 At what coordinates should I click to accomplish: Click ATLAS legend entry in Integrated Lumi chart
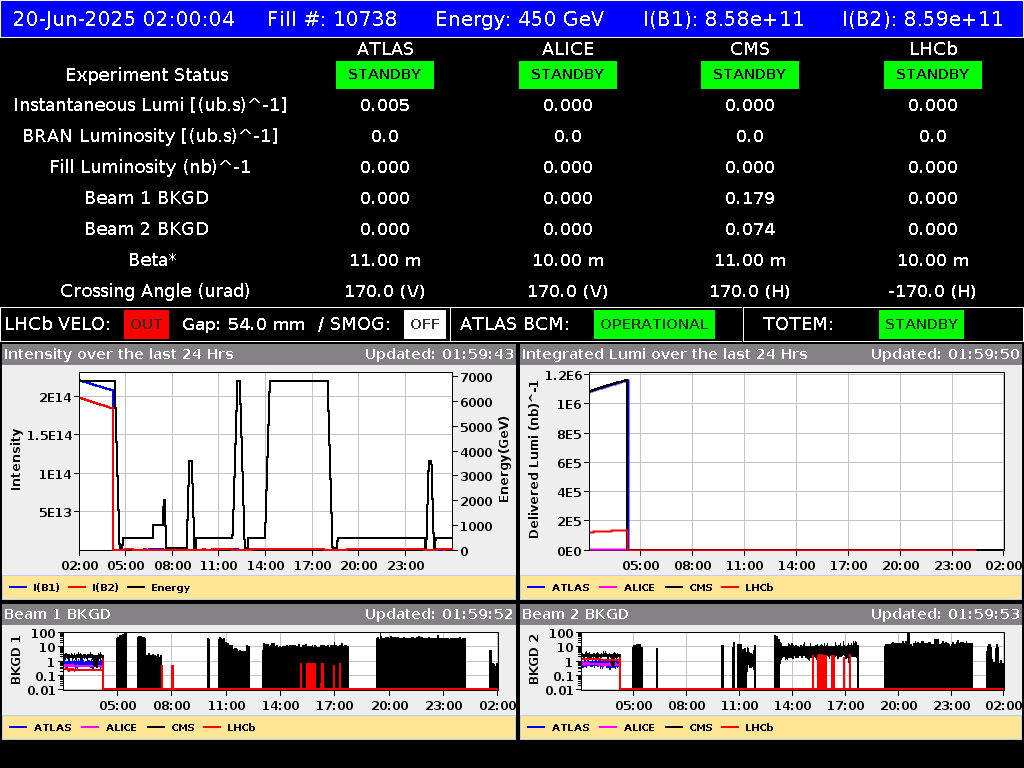click(558, 588)
